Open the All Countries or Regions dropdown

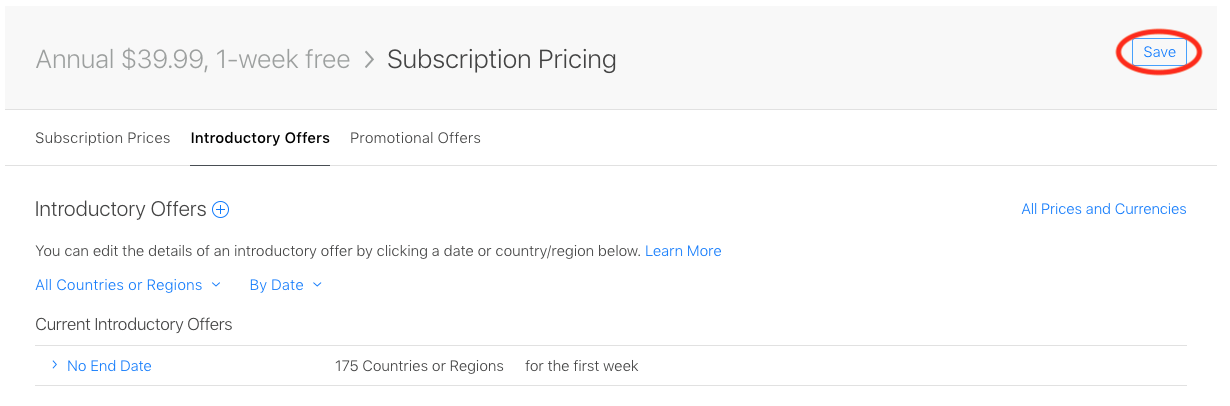[x=128, y=285]
